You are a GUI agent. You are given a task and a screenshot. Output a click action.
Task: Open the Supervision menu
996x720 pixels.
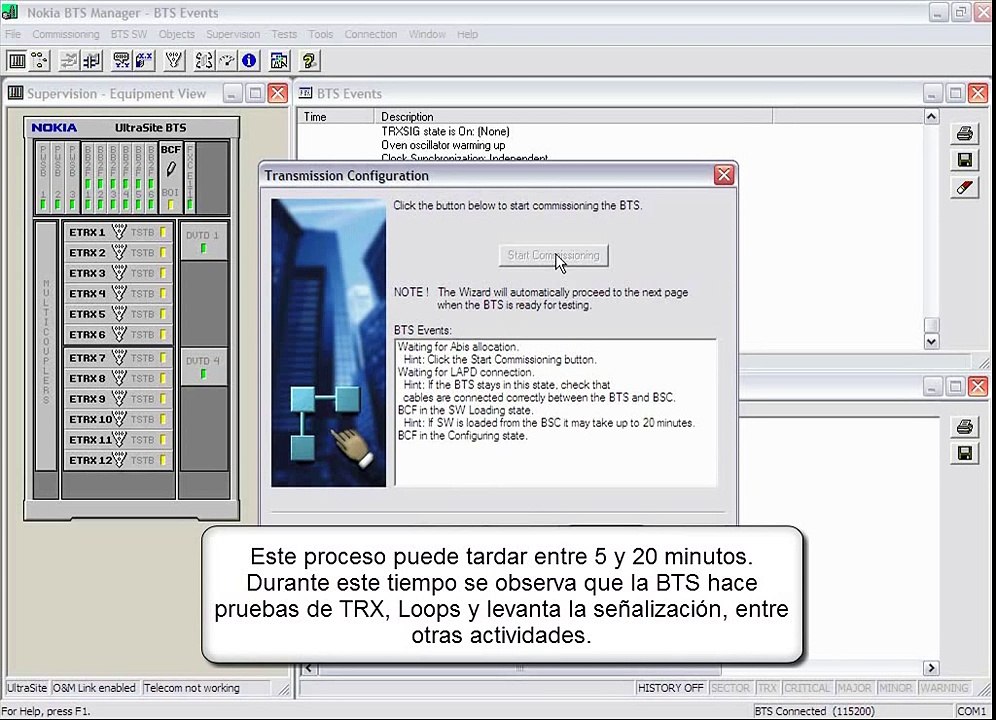[232, 34]
